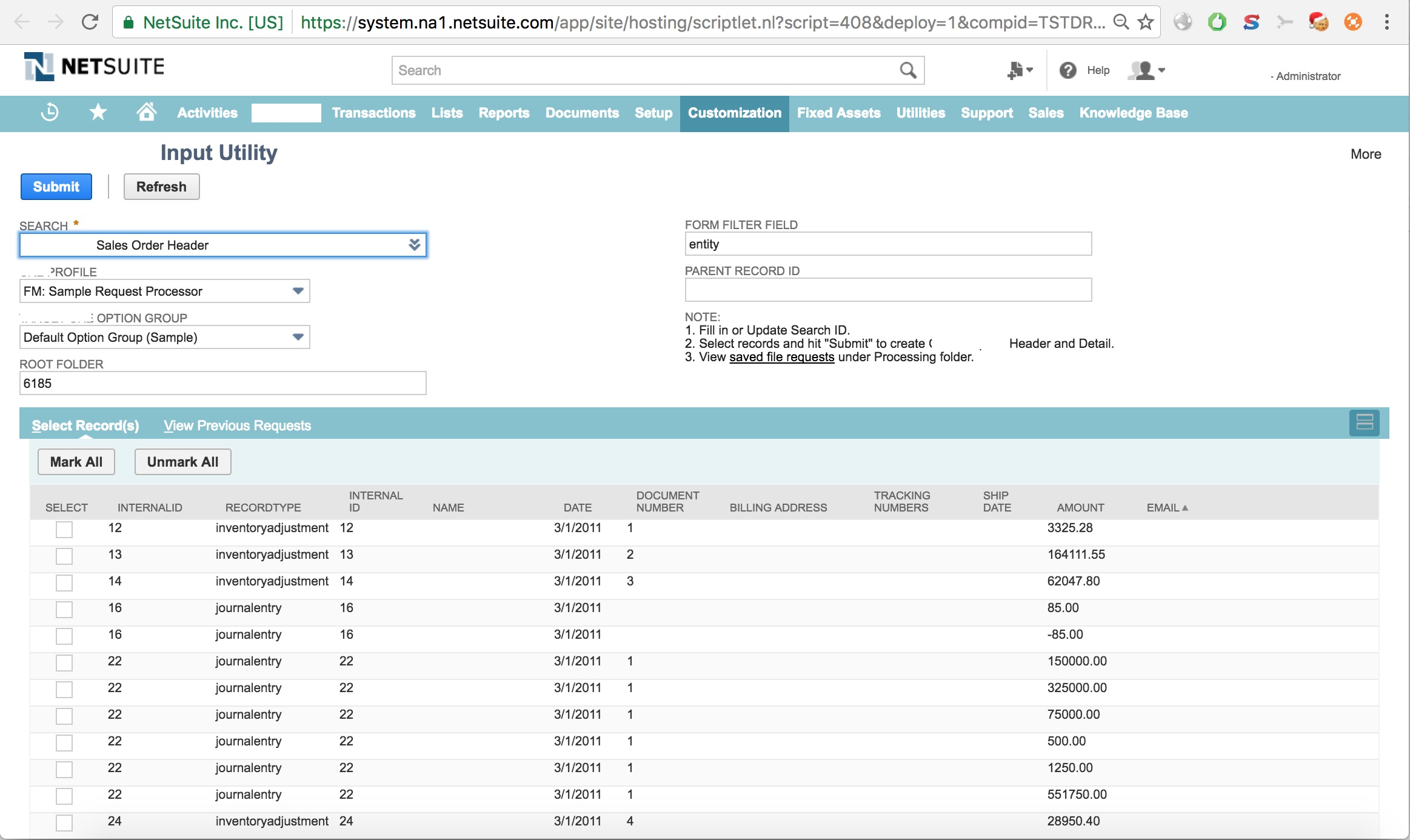This screenshot has width=1410, height=840.
Task: Toggle the sublist layout icon at right
Action: (1365, 422)
